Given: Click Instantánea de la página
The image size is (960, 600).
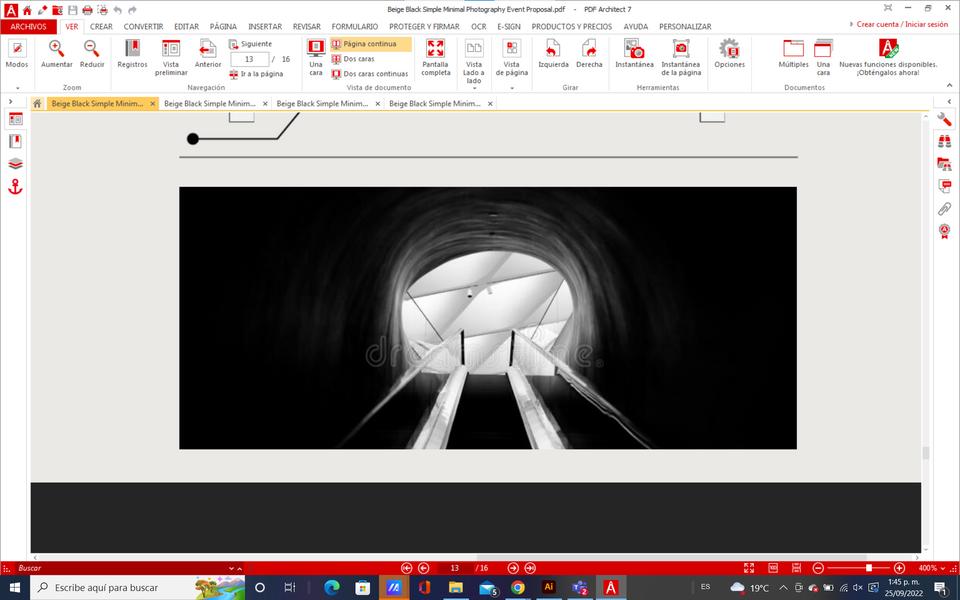Looking at the screenshot, I should click(681, 58).
